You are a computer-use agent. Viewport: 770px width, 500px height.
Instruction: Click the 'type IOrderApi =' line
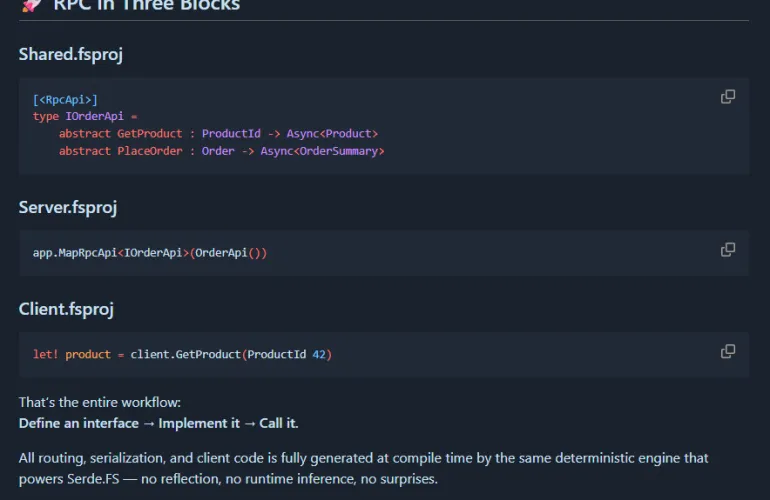click(x=85, y=117)
